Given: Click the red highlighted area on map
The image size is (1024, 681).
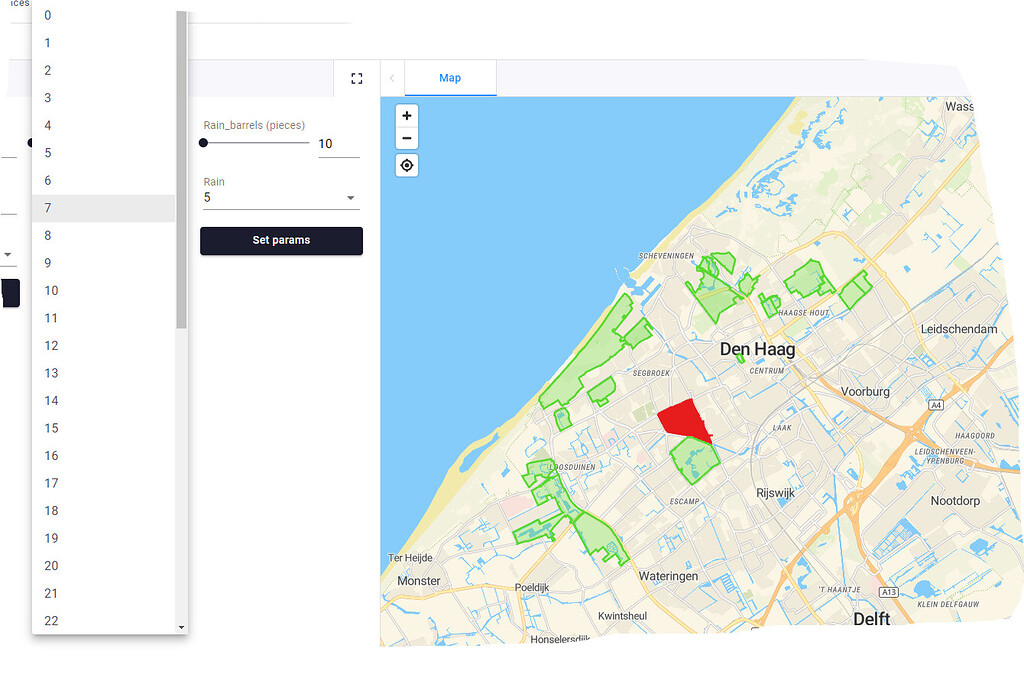Looking at the screenshot, I should click(x=683, y=418).
